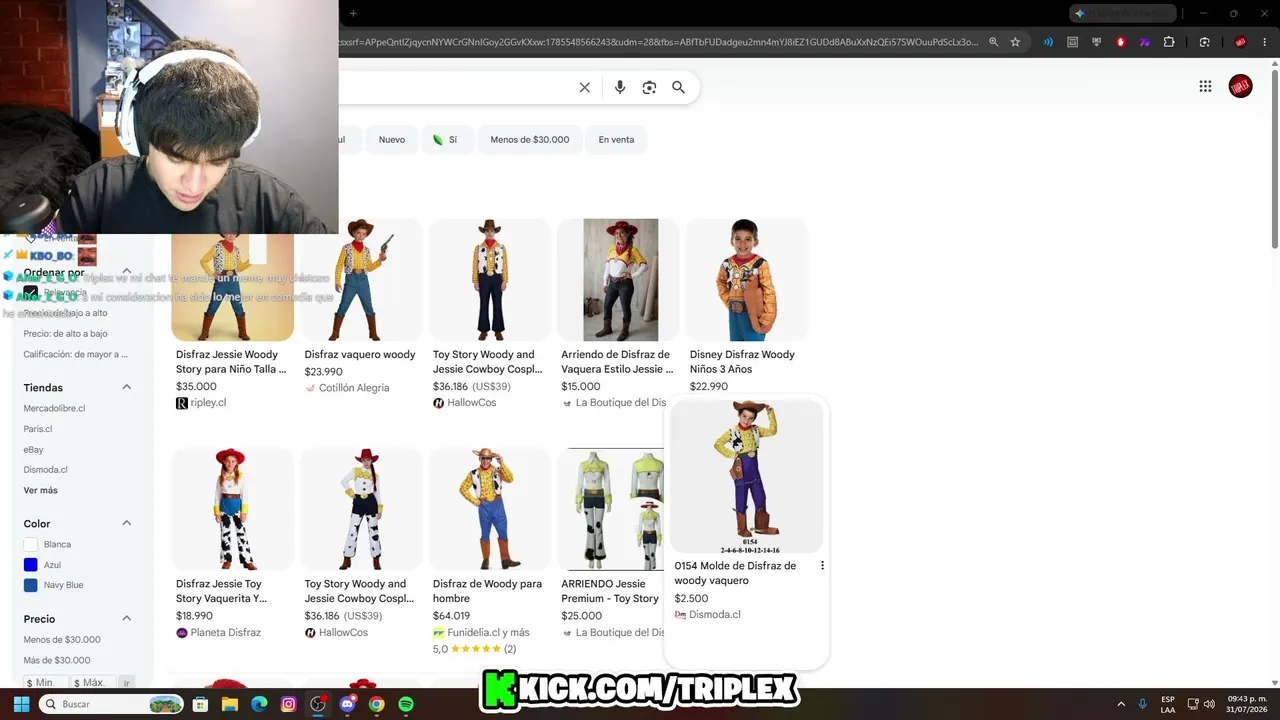1280x720 pixels.
Task: Collapse the Ordenar por section
Action: 127,272
